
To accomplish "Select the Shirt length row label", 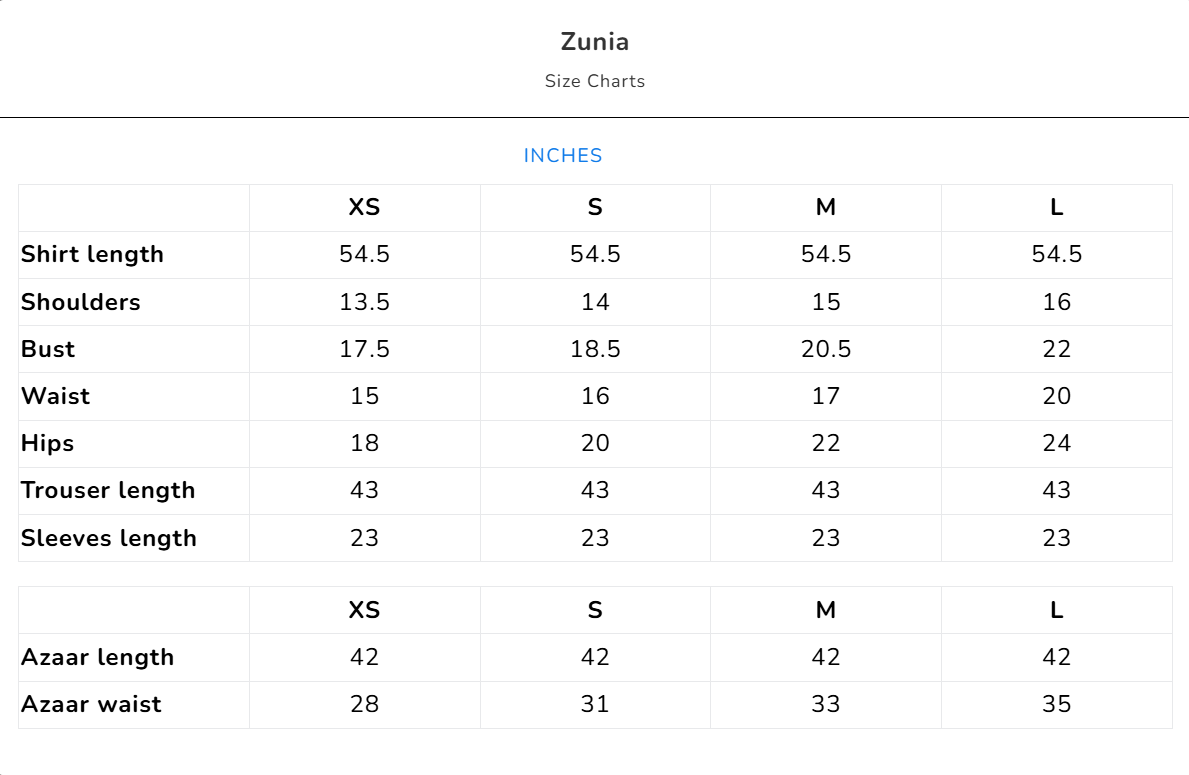I will coord(92,255).
